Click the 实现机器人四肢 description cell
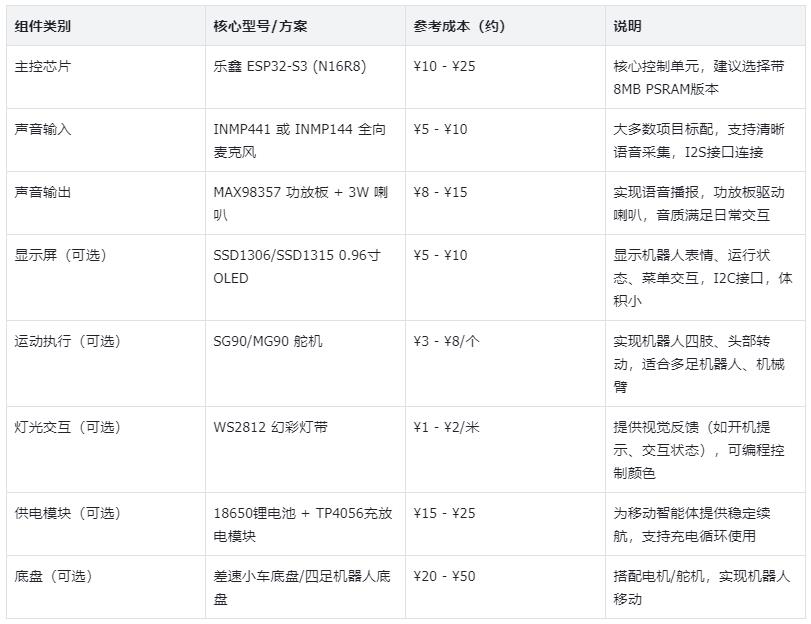The width and height of the screenshot is (811, 624). [x=705, y=364]
